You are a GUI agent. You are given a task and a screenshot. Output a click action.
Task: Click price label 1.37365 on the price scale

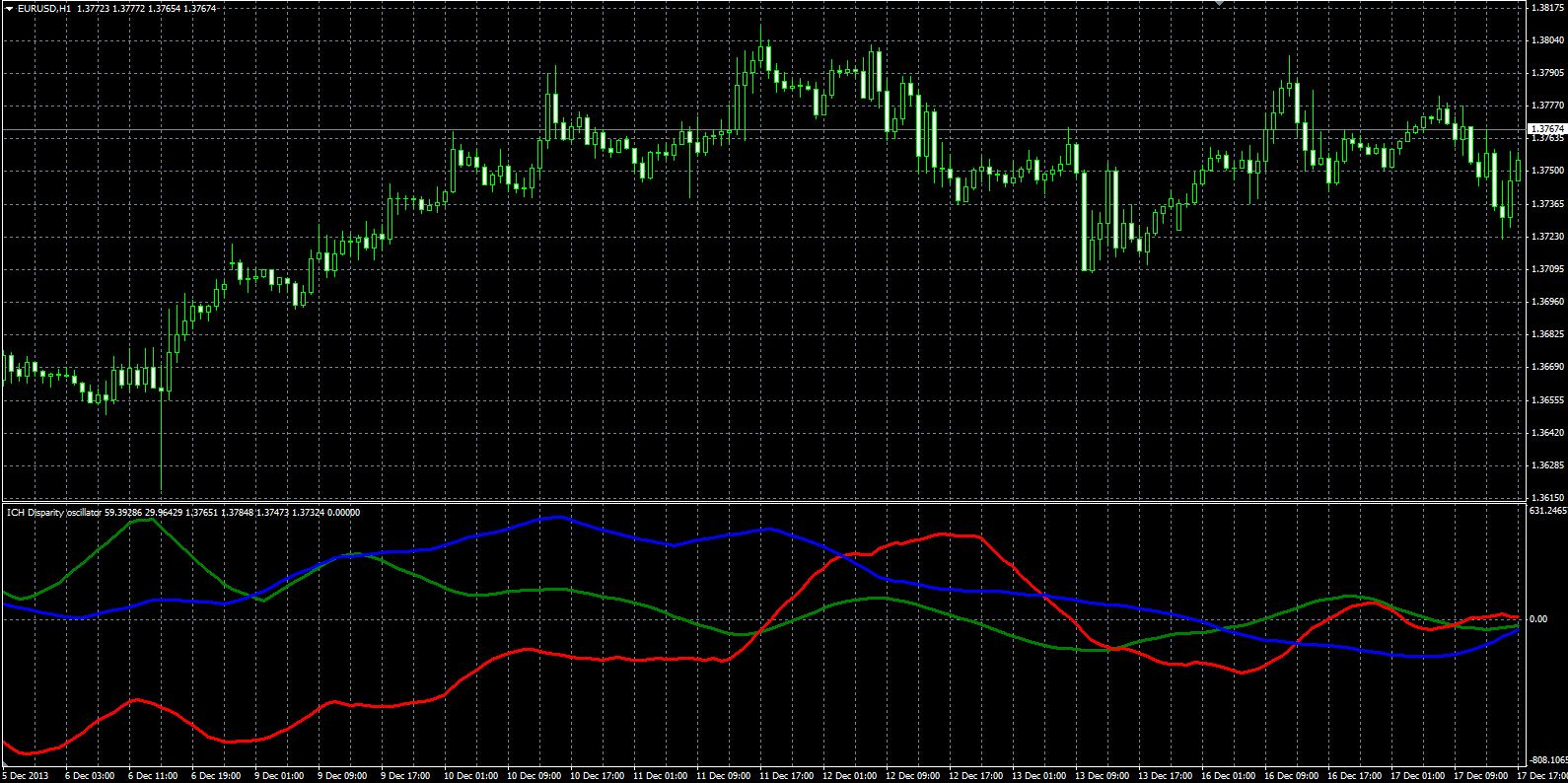pyautogui.click(x=1547, y=204)
